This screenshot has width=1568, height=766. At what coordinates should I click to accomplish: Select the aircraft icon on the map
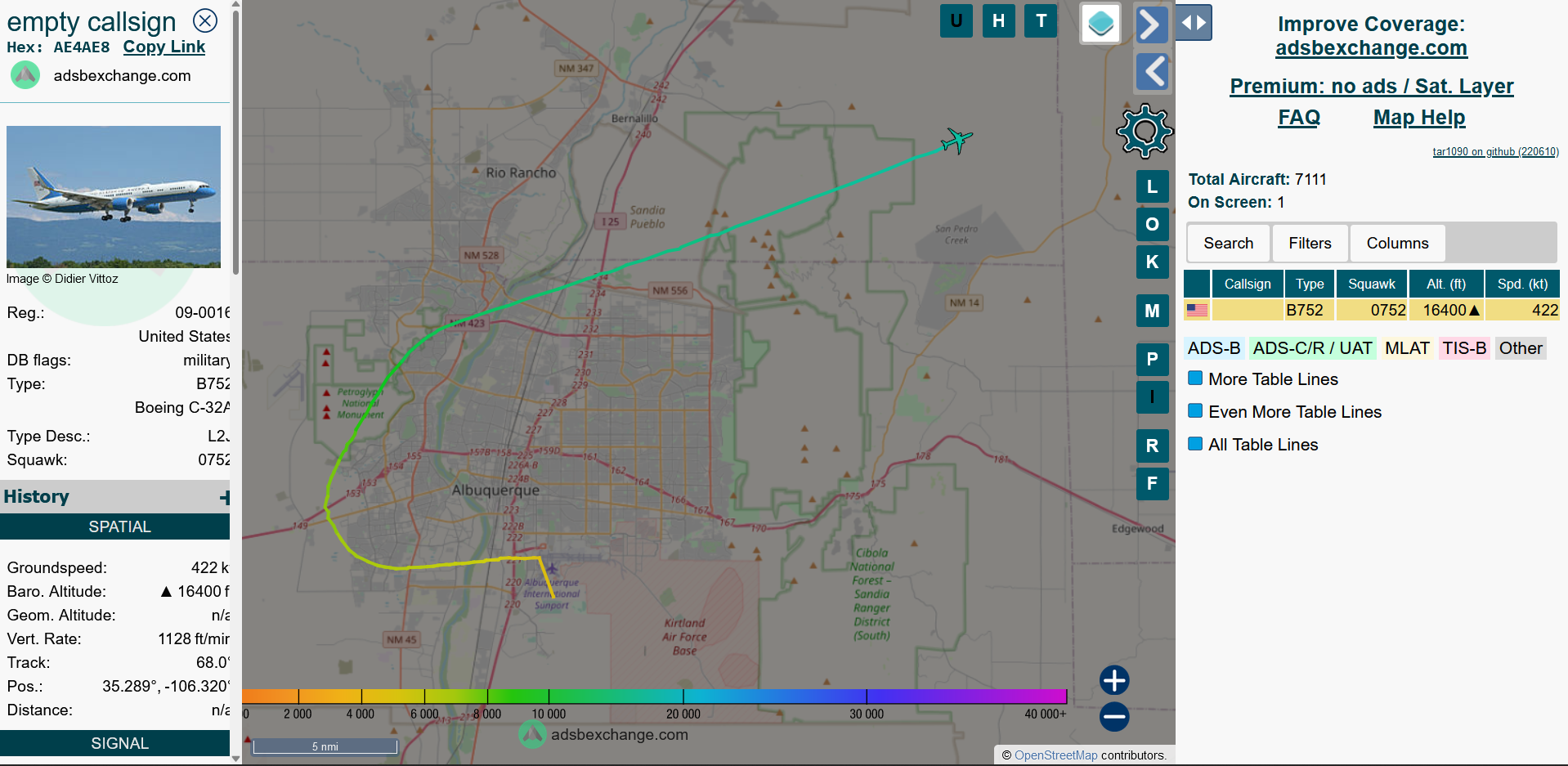coord(956,141)
